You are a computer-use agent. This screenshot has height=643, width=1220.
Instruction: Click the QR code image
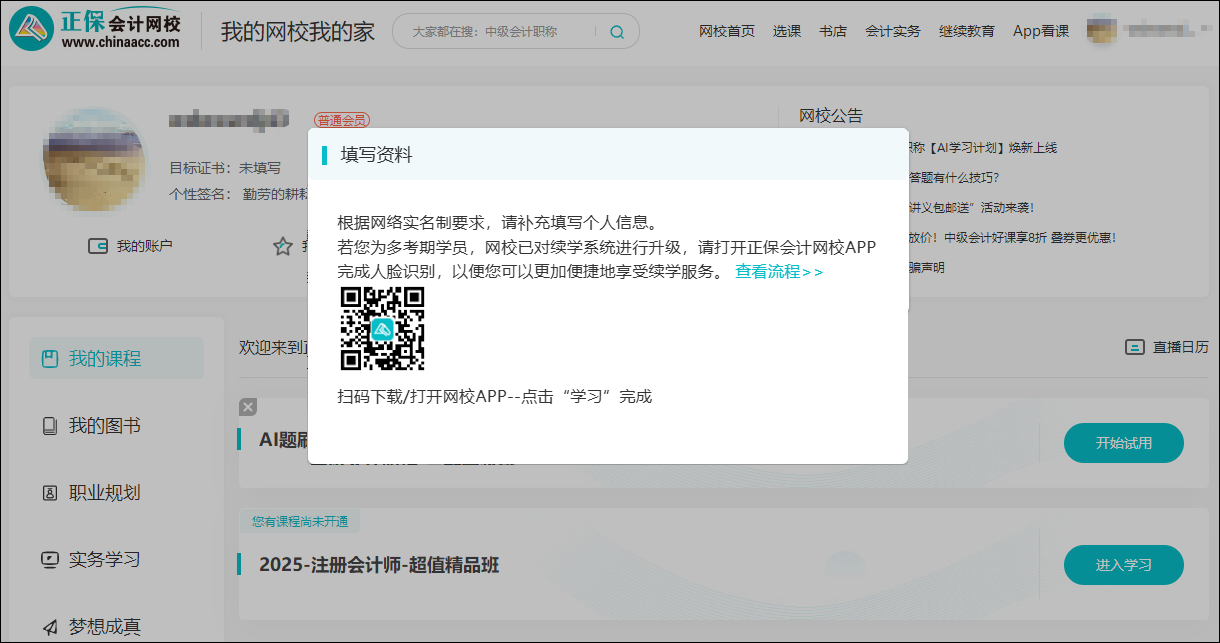tap(382, 329)
